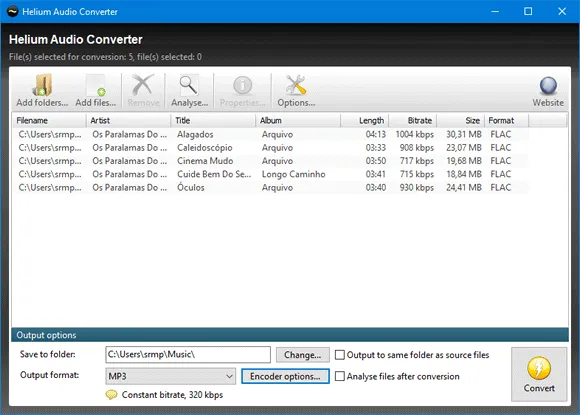Viewport: 580px width, 415px height.
Task: Enable Analyse files after conversion
Action: (x=397, y=376)
